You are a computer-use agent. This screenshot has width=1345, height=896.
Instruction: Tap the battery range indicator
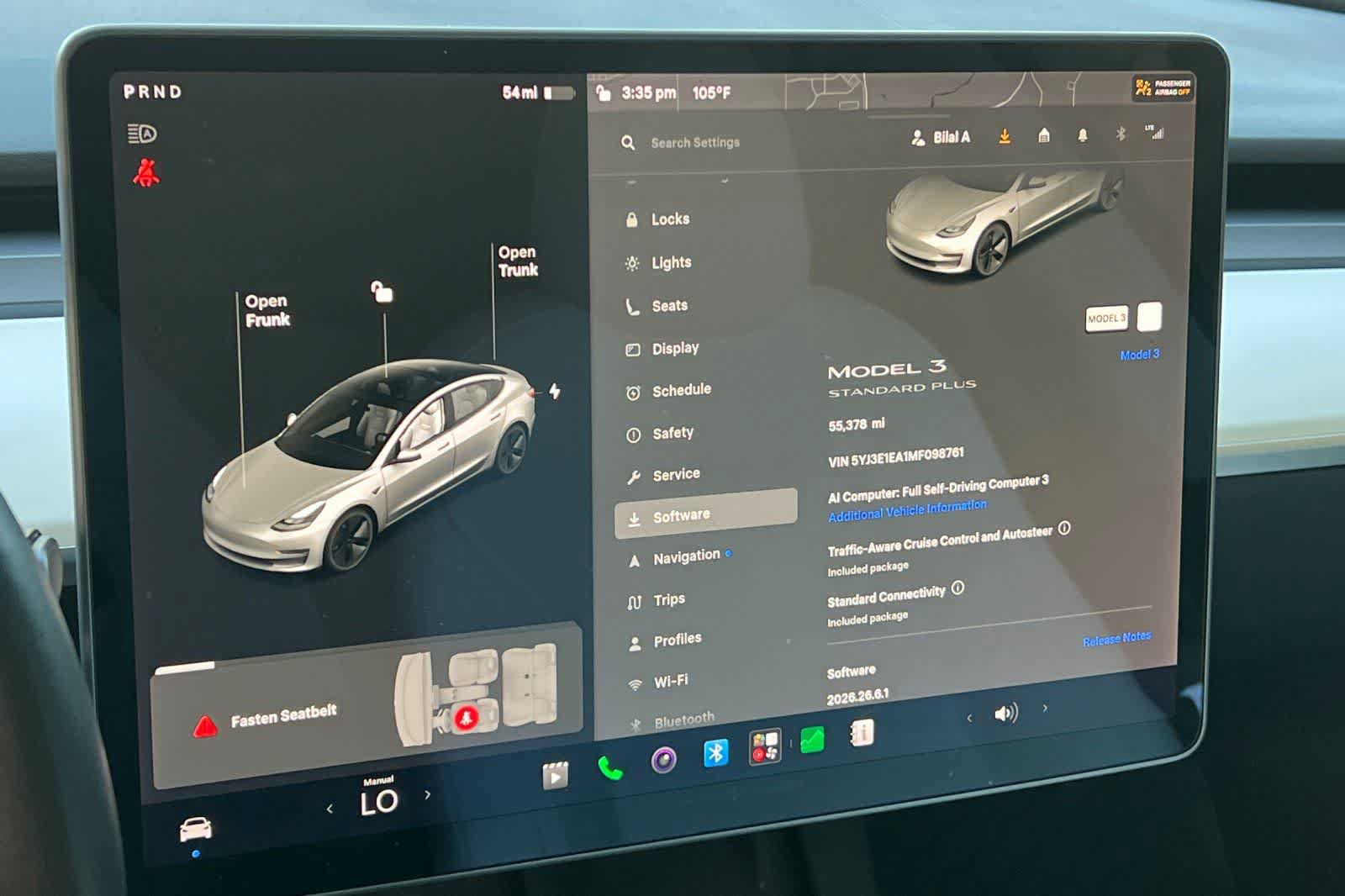[x=538, y=92]
